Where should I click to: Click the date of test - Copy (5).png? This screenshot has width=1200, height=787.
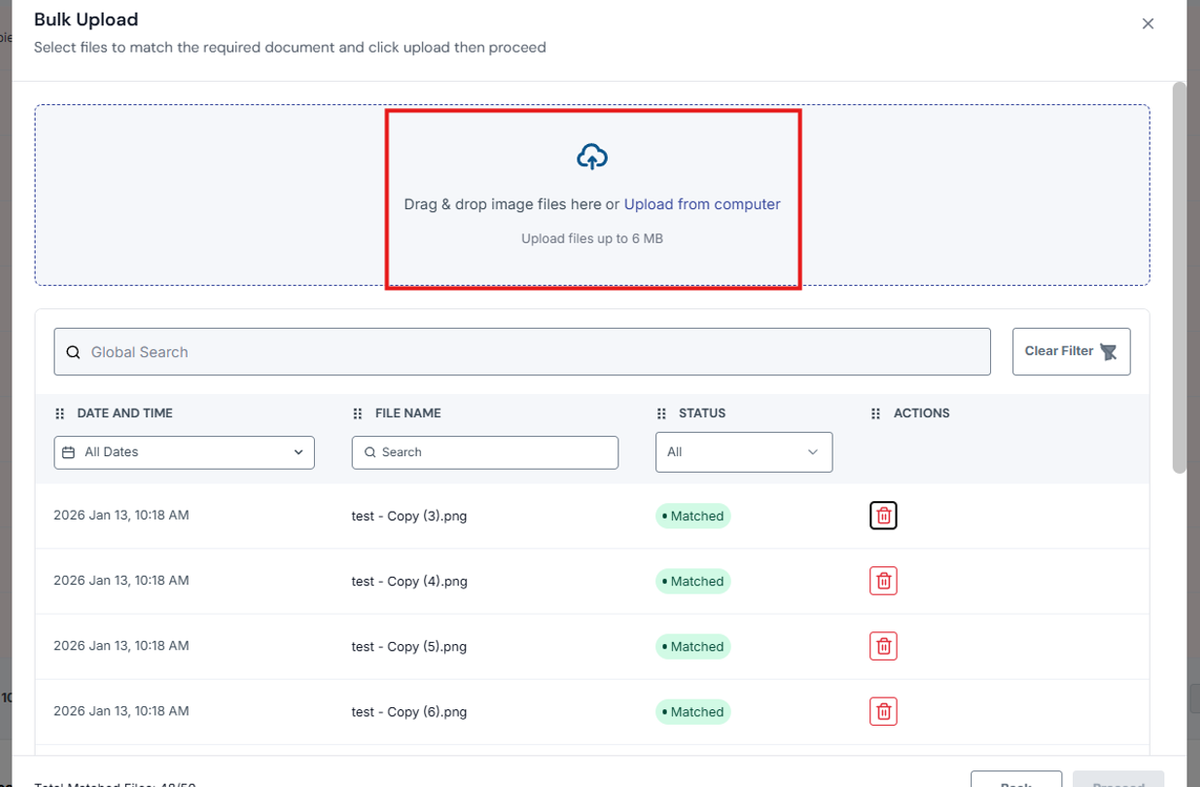121,645
